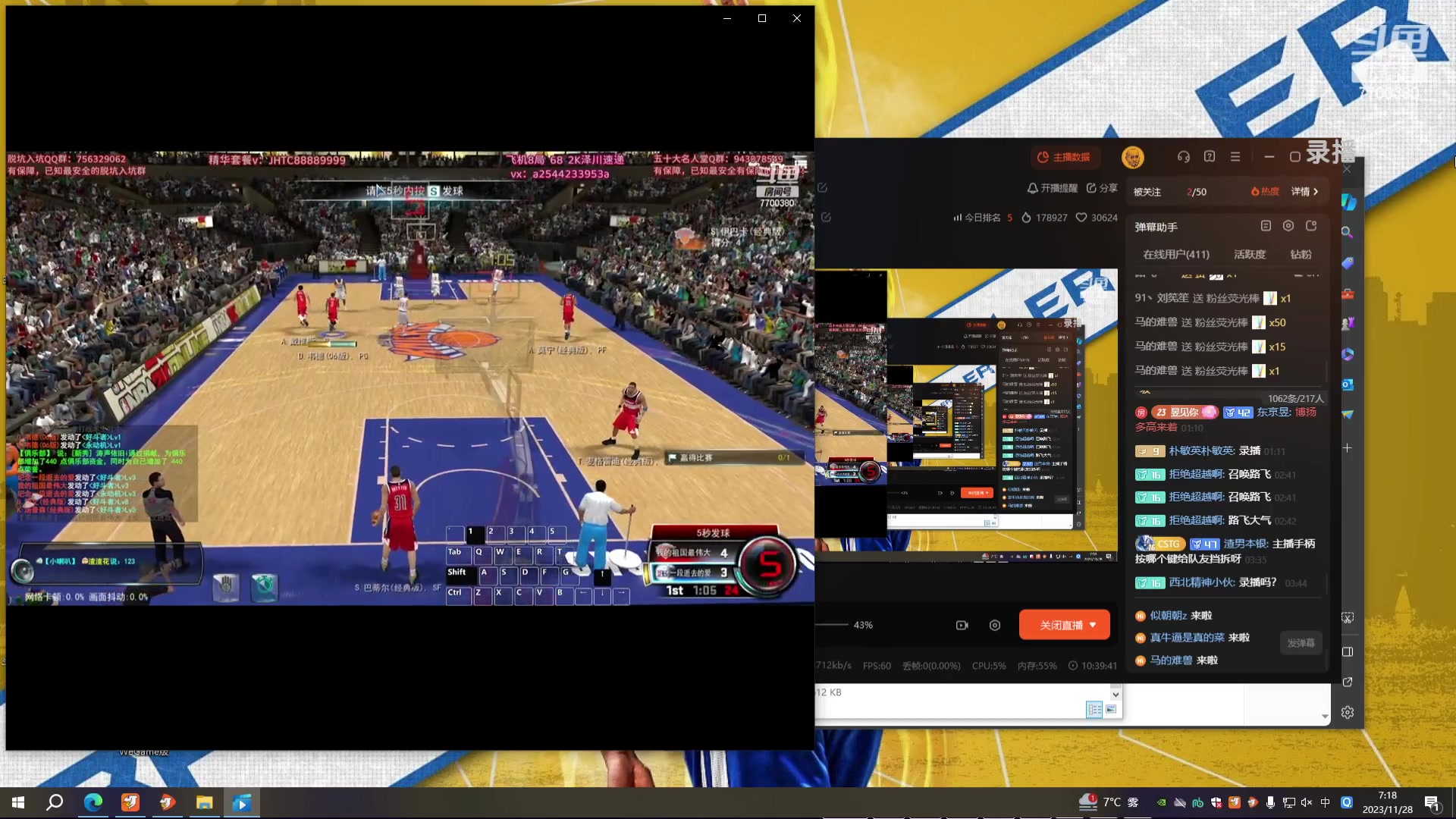The height and width of the screenshot is (819, 1456).
Task: Open the 主播数据 streamer data panel
Action: (1064, 157)
